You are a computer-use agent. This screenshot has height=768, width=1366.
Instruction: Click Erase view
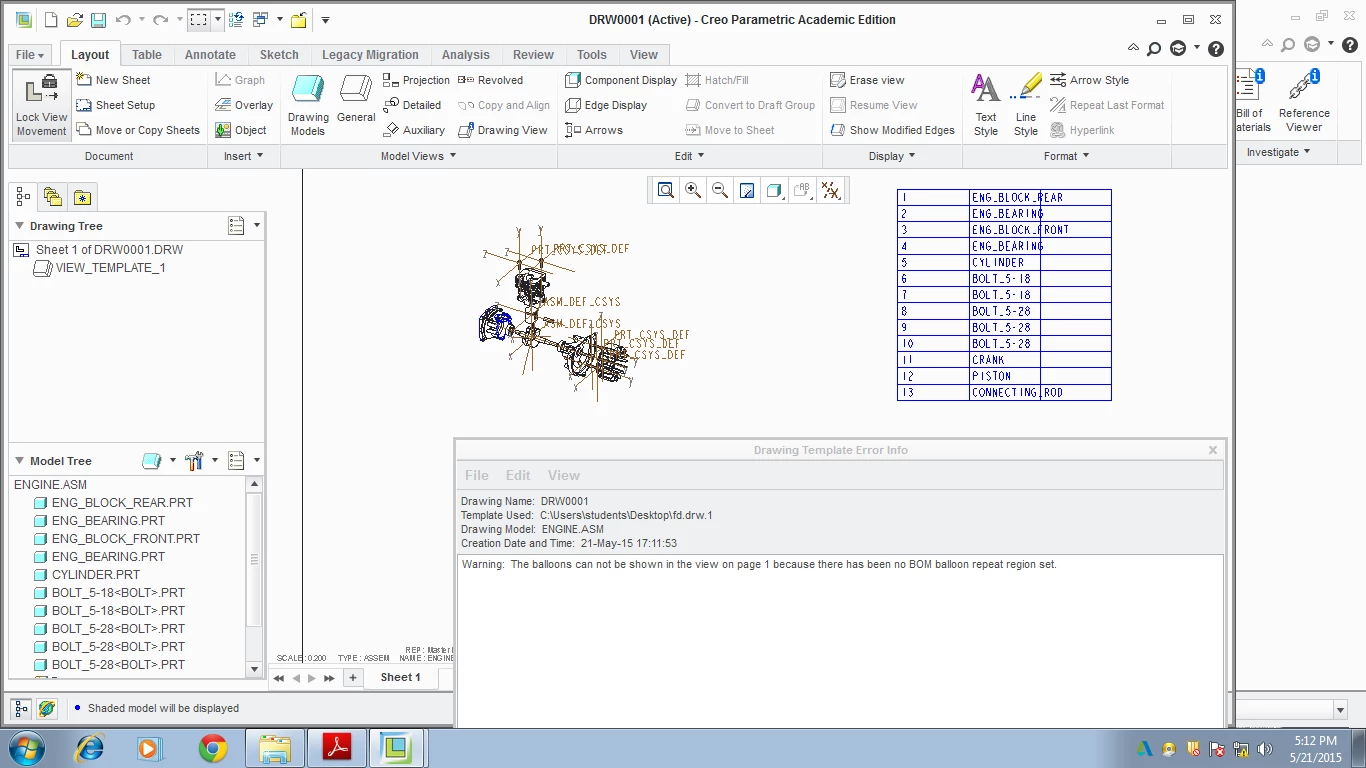pyautogui.click(x=867, y=80)
